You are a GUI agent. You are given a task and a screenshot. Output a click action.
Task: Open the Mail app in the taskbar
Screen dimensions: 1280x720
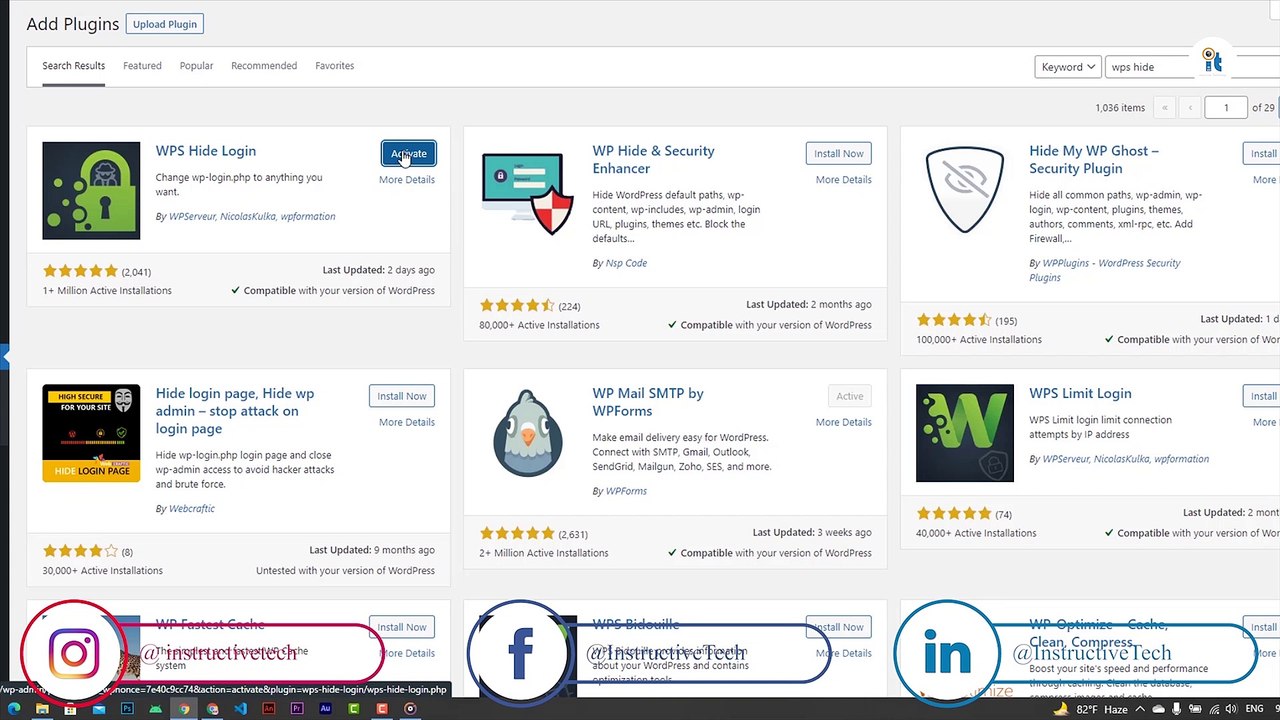click(99, 708)
